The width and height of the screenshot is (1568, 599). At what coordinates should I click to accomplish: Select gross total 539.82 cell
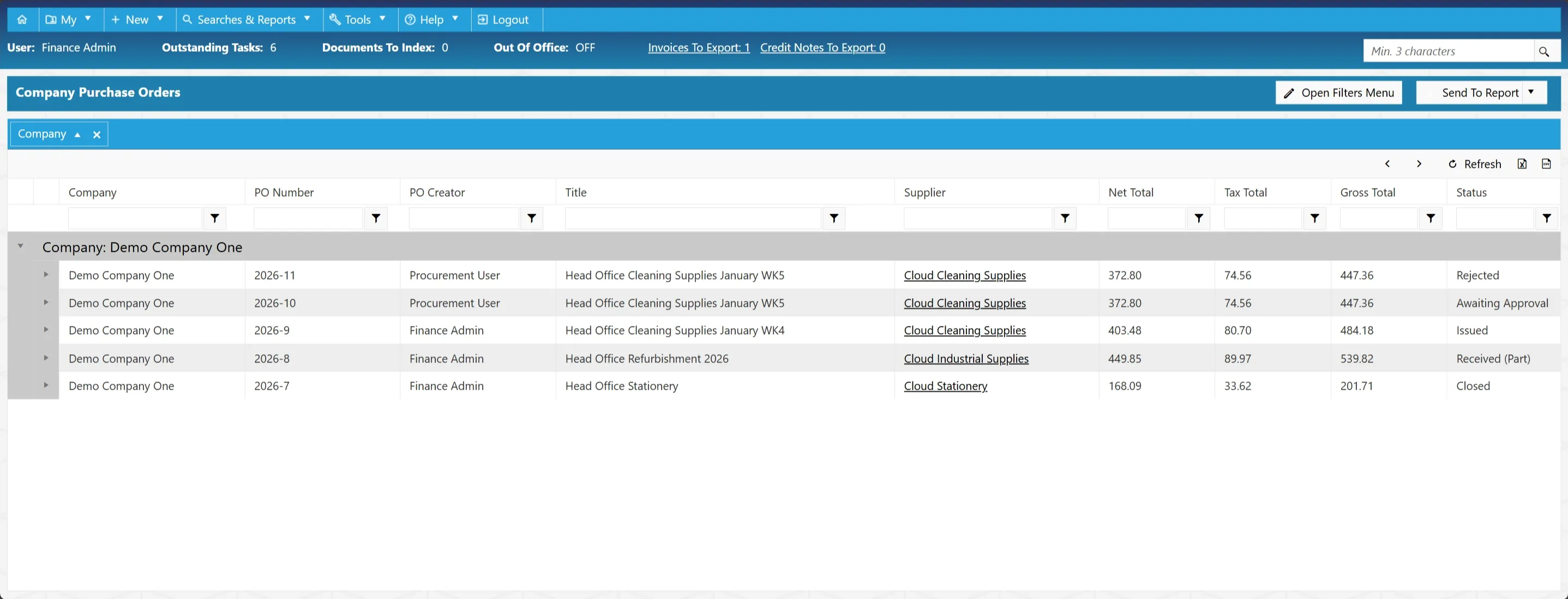click(x=1389, y=358)
